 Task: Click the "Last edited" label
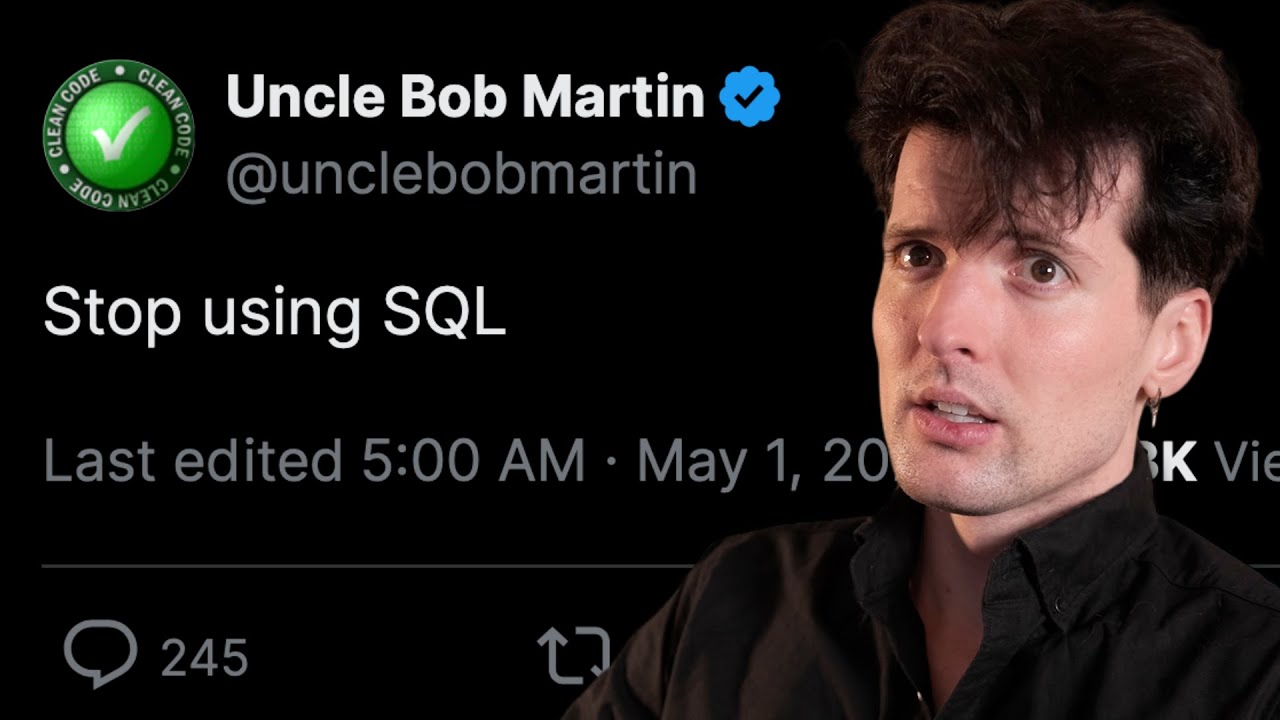tap(192, 462)
